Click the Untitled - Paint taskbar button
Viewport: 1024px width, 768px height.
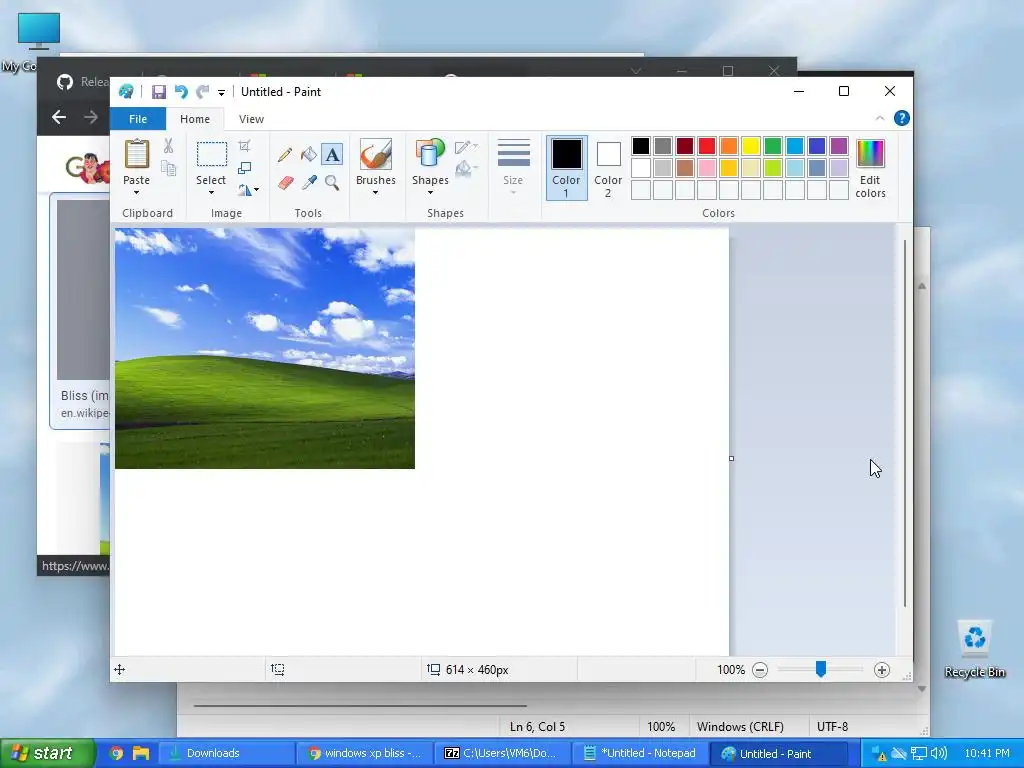click(778, 753)
